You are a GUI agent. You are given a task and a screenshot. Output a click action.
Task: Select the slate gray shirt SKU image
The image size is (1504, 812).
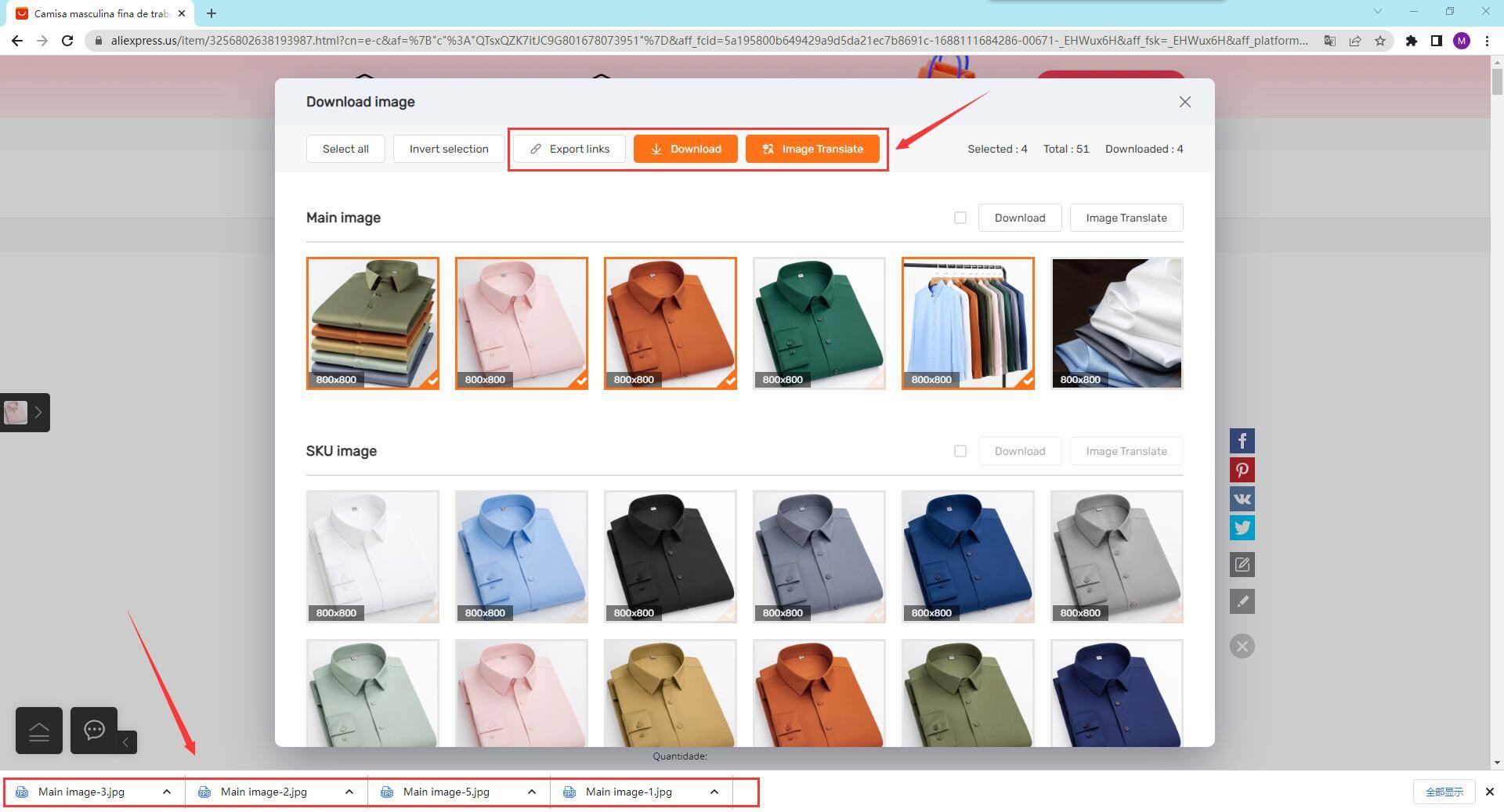[x=819, y=557]
